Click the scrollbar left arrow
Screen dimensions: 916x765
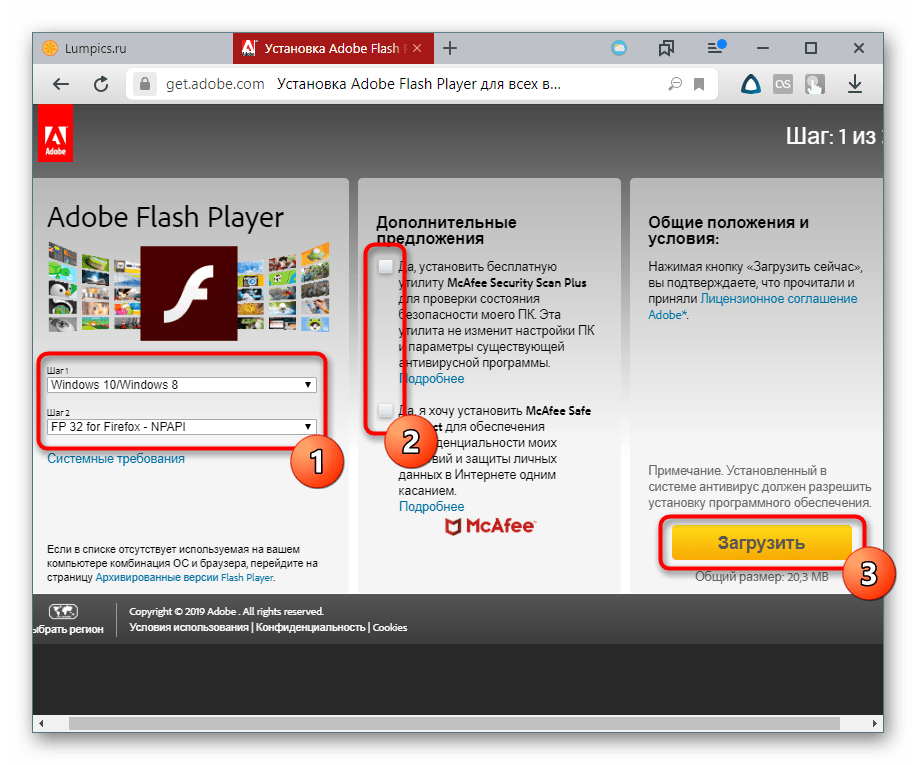[41, 724]
